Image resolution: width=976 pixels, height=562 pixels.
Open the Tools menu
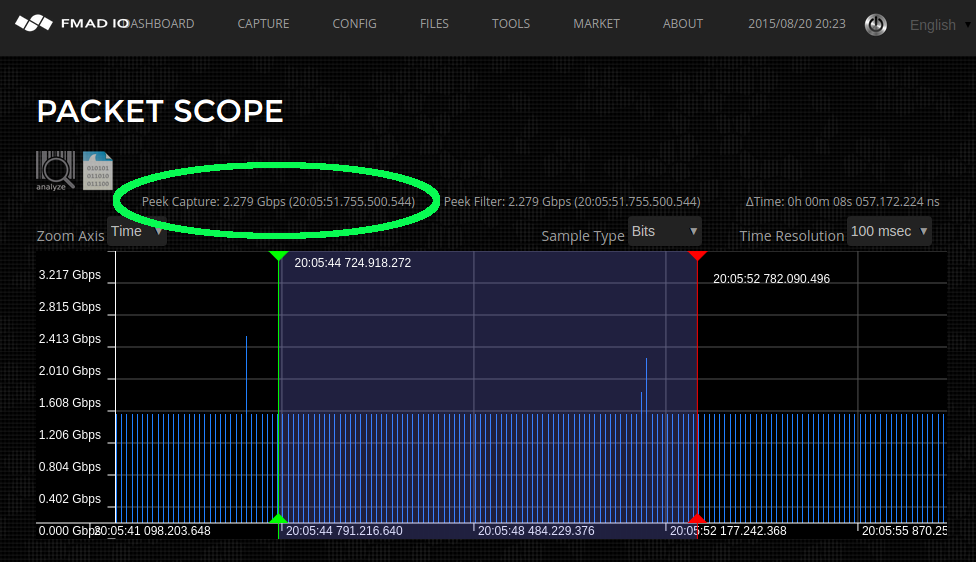click(511, 24)
